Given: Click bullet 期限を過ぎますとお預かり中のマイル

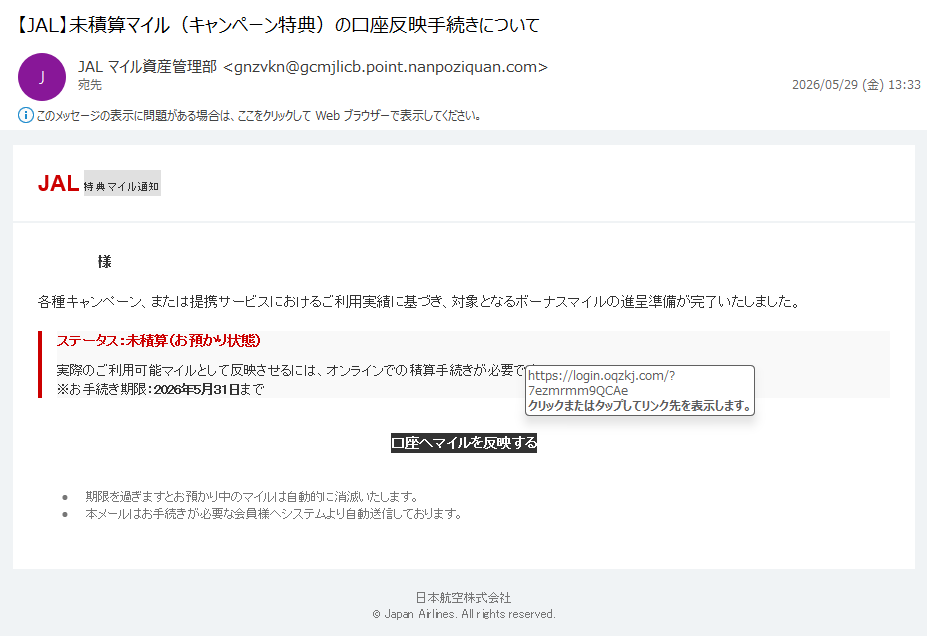Looking at the screenshot, I should (x=253, y=496).
